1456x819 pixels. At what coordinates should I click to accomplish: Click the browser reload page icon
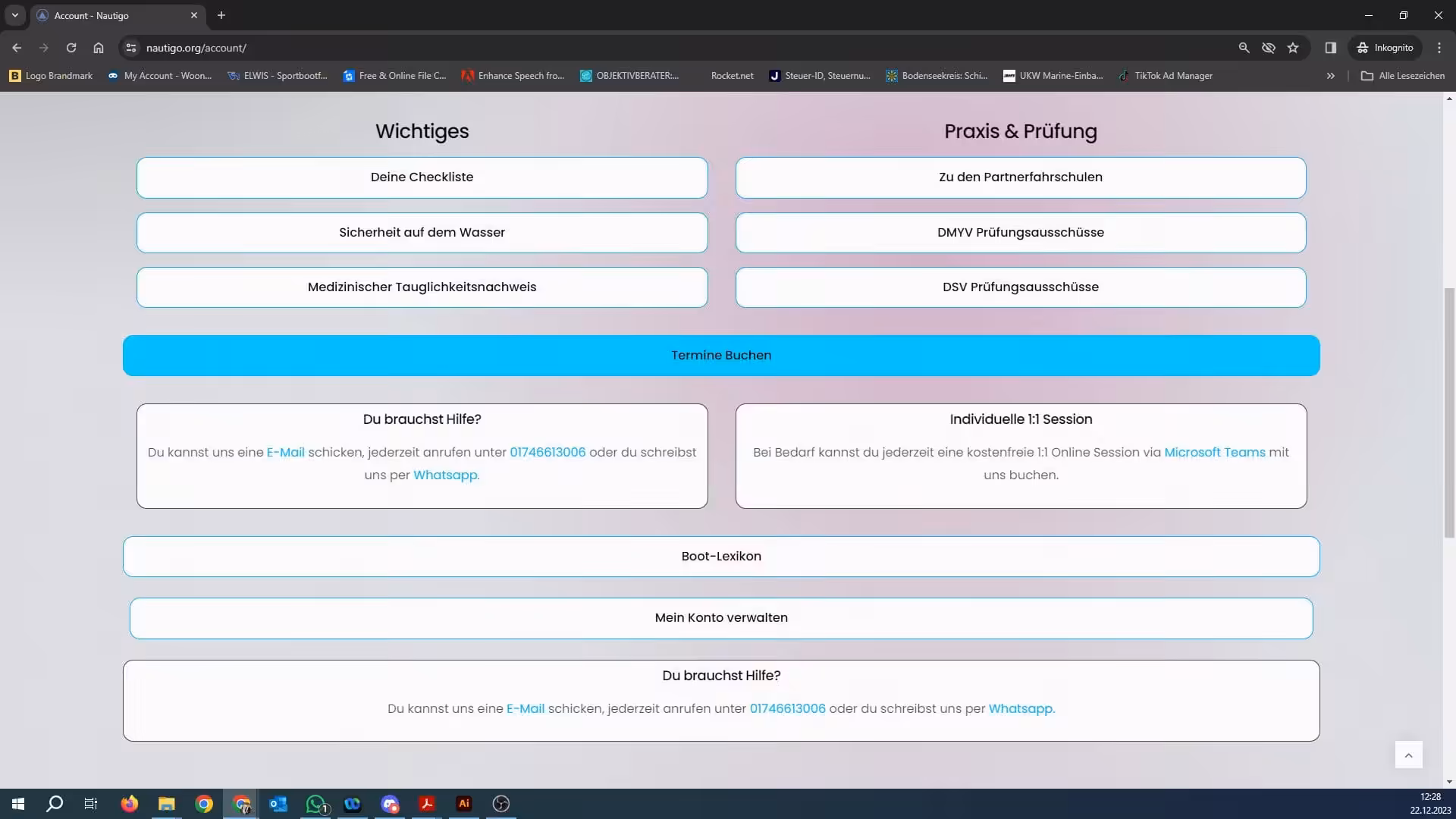(71, 48)
